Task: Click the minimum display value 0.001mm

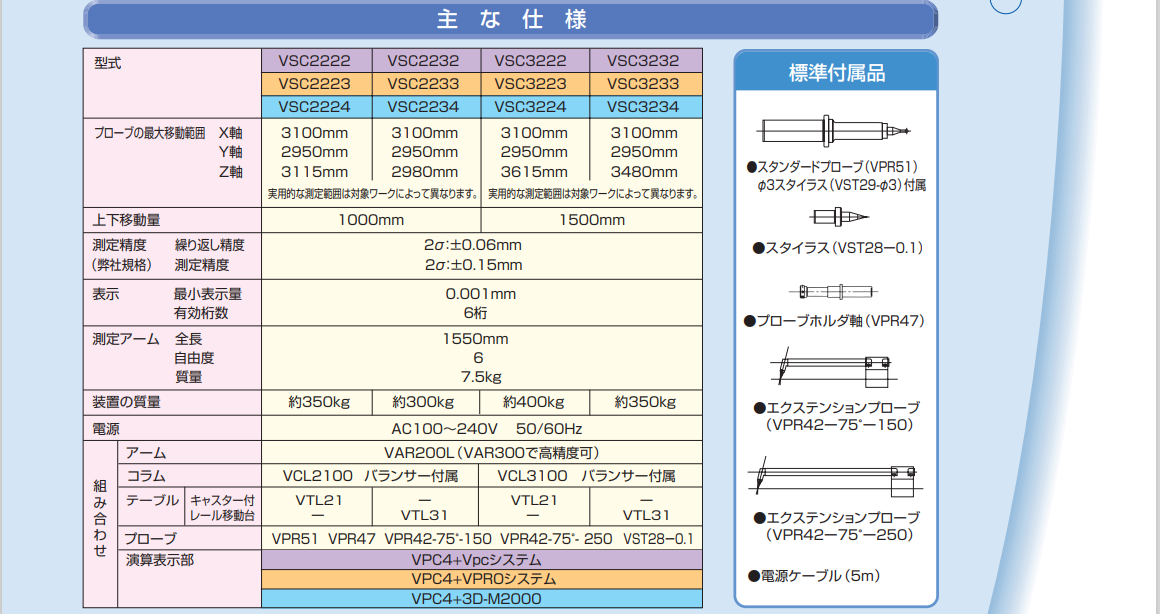Action: 481,294
